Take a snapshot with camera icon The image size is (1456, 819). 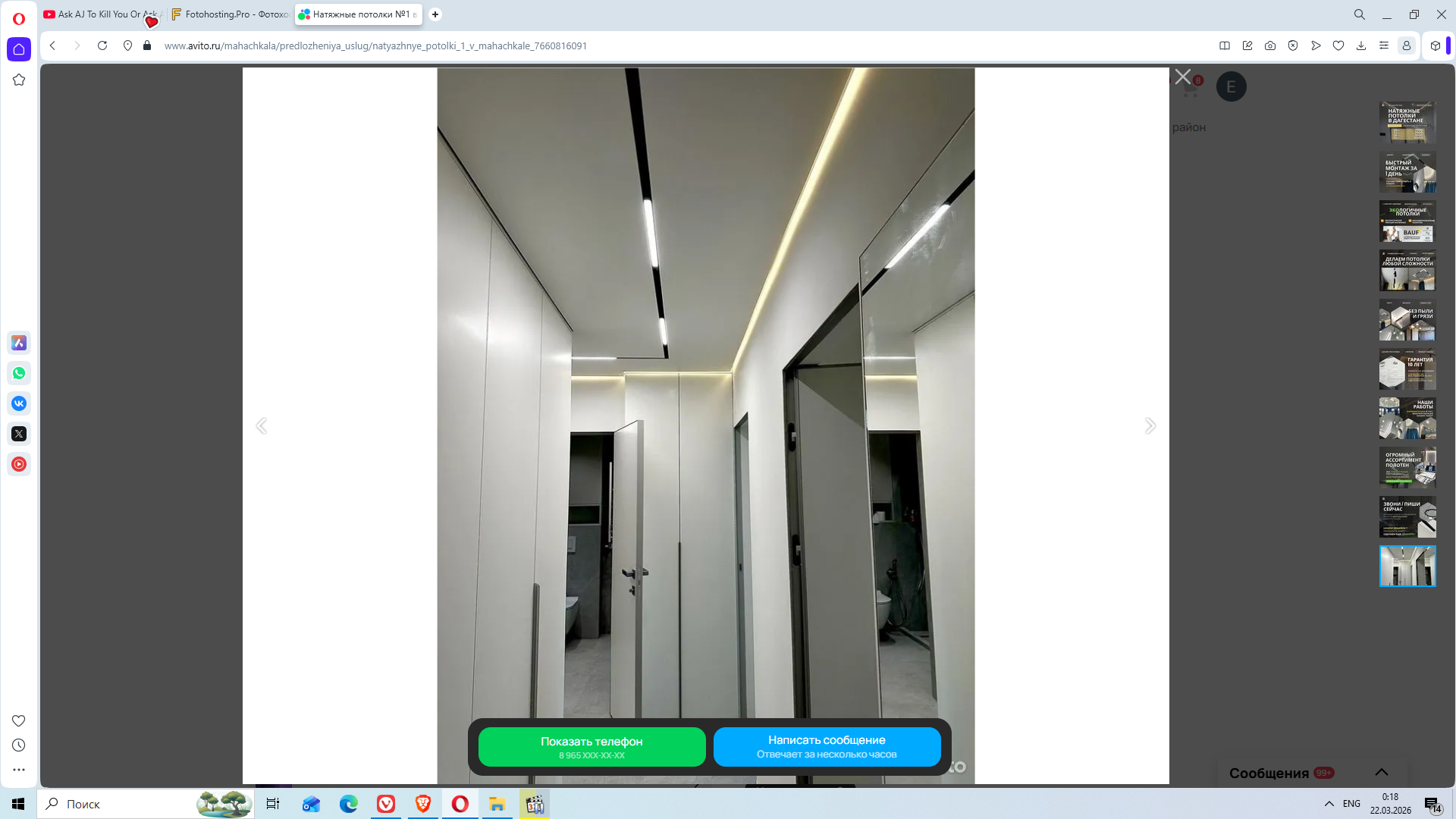coord(1270,45)
